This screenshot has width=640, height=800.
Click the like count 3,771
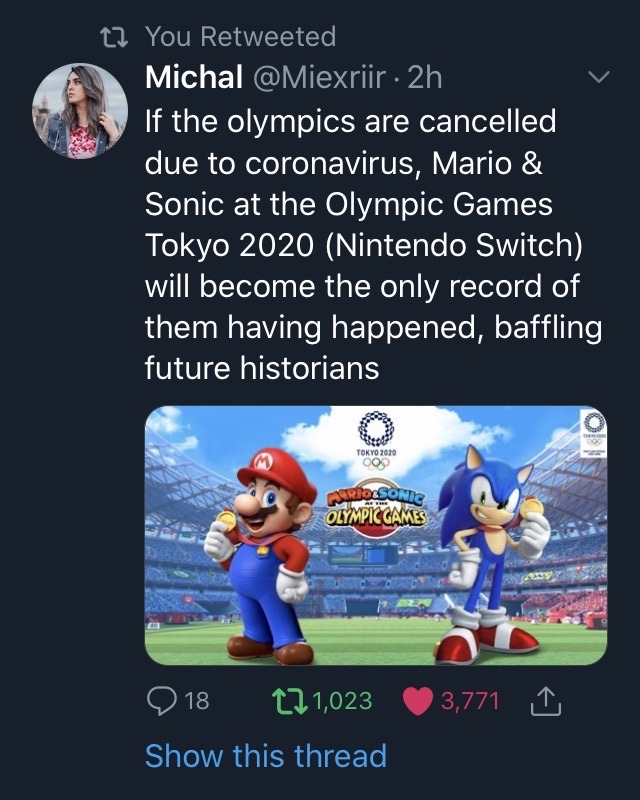(469, 701)
